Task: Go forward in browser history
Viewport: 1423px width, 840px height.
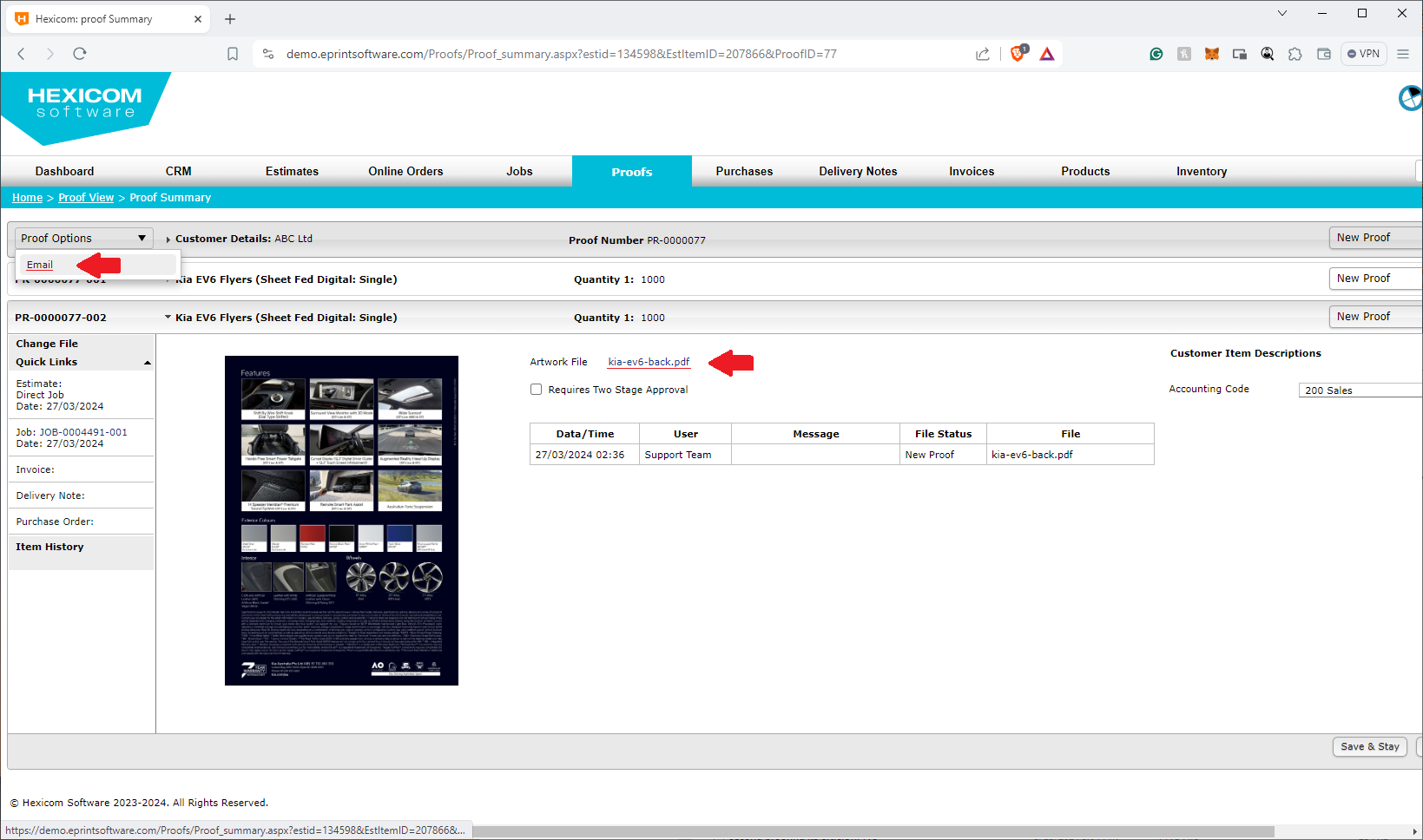Action: point(49,54)
